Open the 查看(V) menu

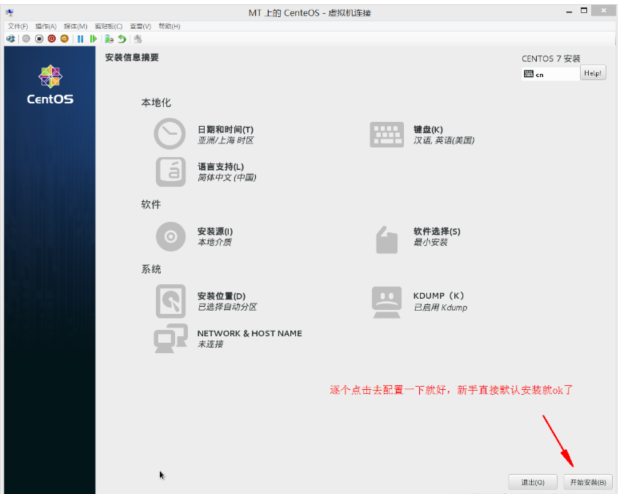pos(141,26)
